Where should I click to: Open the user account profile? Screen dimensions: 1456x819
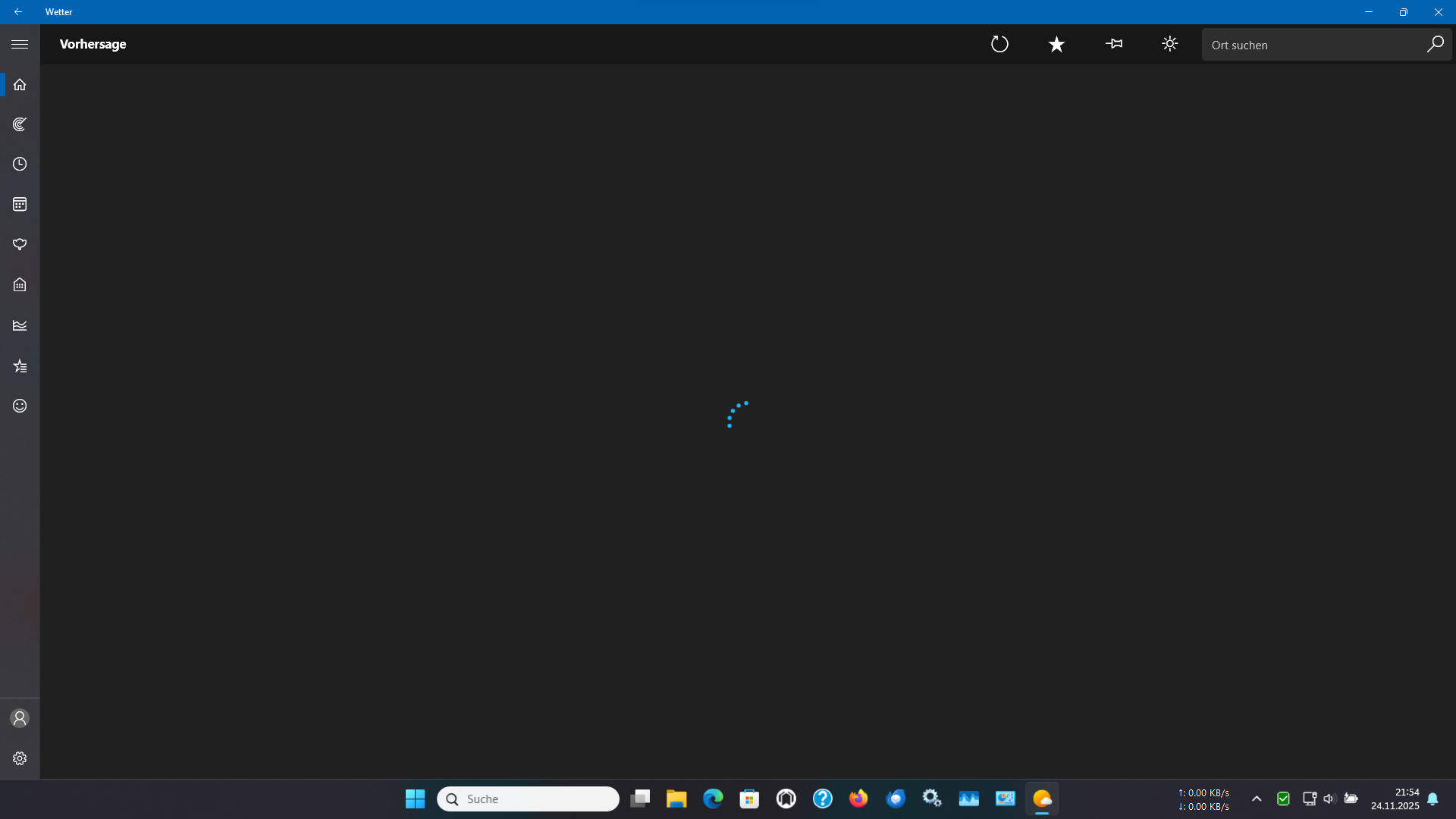20,718
